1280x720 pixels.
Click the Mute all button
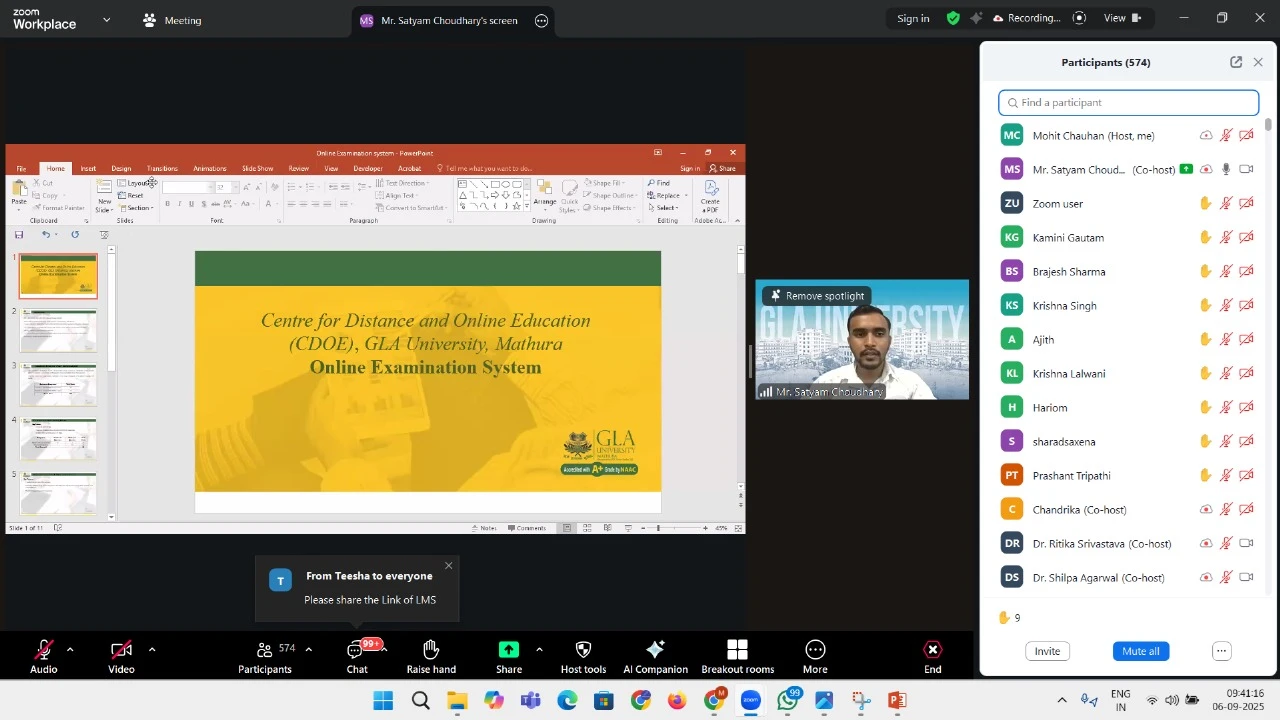click(x=1141, y=651)
